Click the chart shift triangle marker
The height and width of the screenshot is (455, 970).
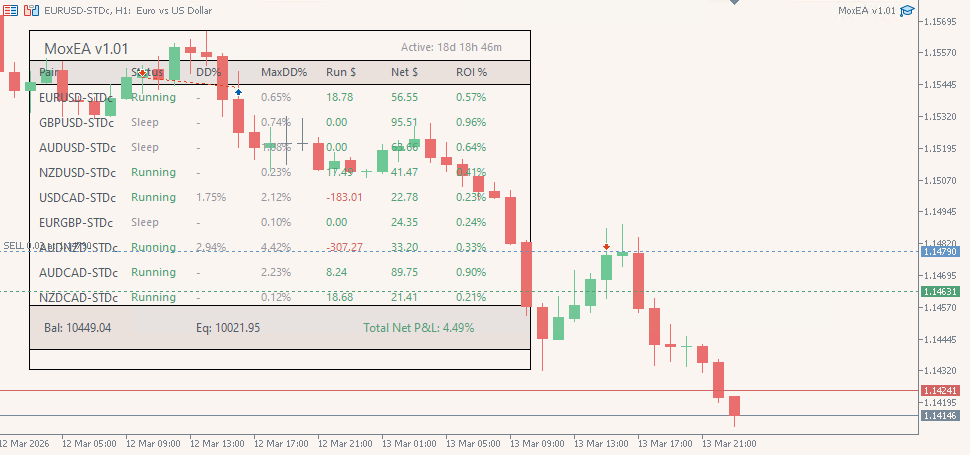[737, 3]
